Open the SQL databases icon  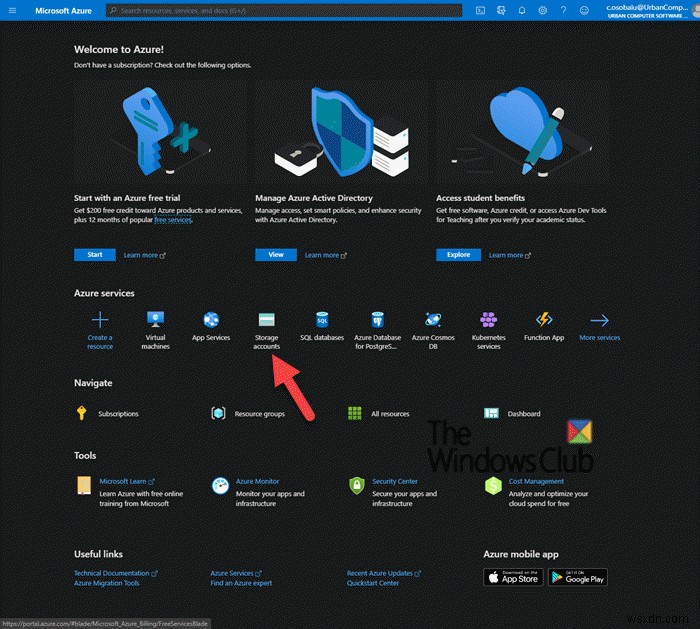tap(322, 320)
